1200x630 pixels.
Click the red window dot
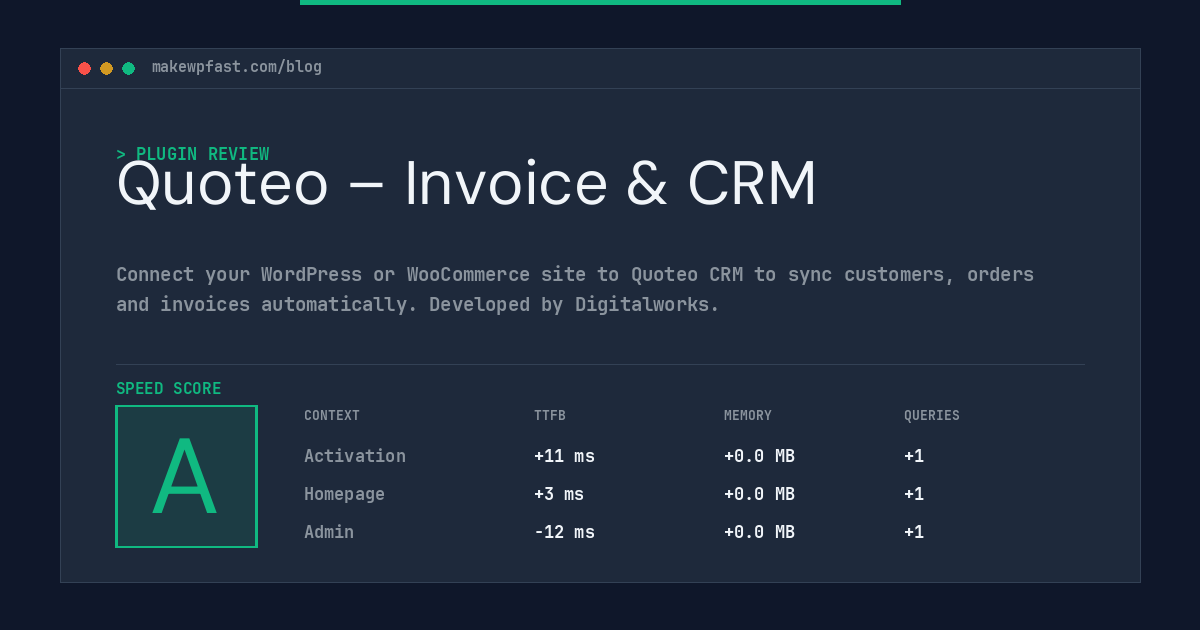point(85,68)
